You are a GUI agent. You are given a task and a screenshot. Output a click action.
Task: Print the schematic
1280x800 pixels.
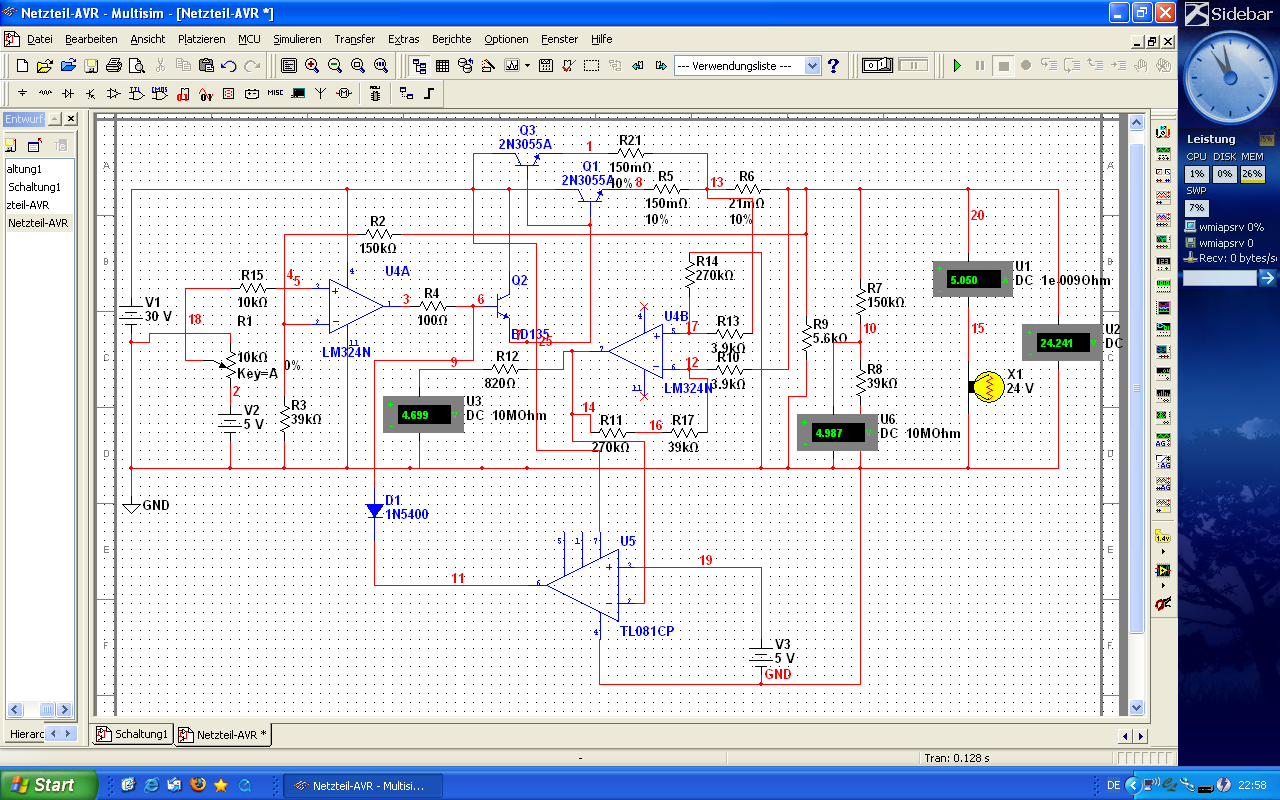coord(113,65)
